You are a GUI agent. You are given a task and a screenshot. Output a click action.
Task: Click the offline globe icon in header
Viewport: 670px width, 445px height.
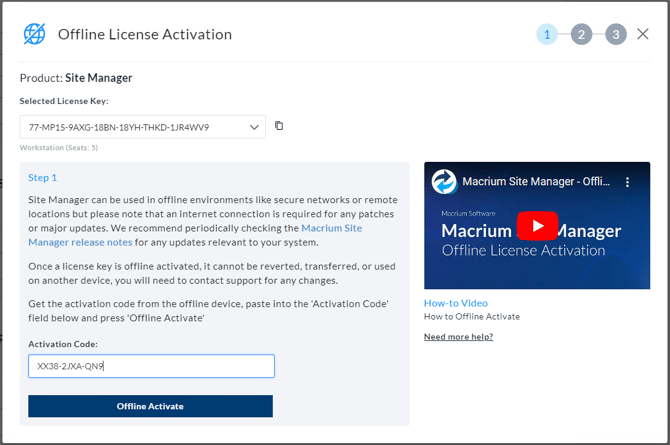click(x=34, y=34)
